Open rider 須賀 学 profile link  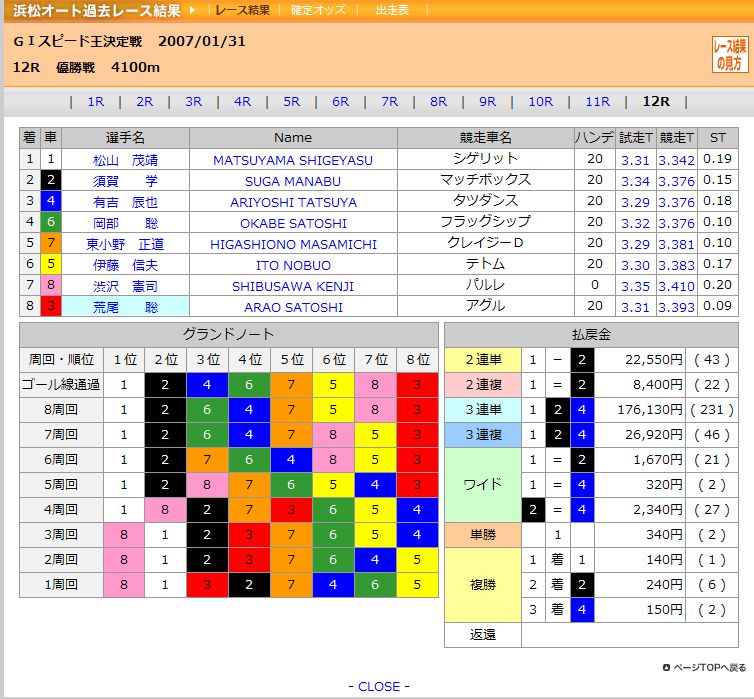(126, 181)
